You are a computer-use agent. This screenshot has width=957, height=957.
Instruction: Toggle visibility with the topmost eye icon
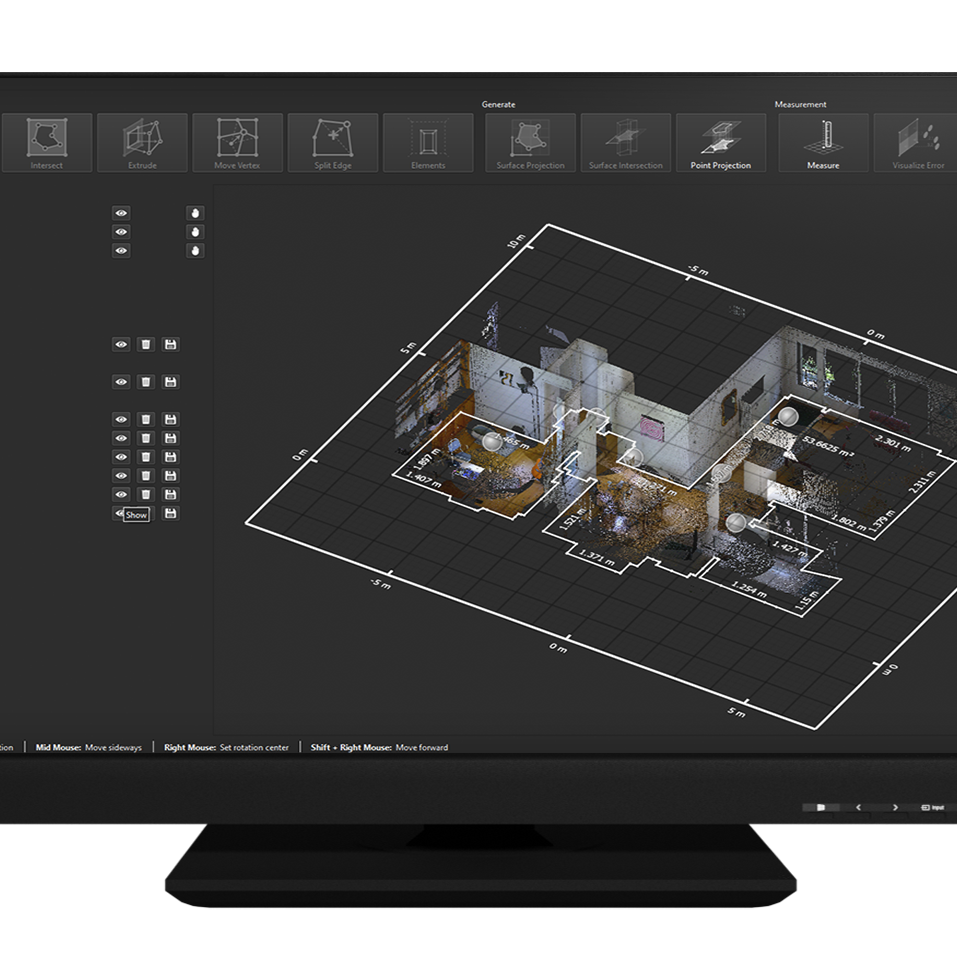(x=121, y=213)
